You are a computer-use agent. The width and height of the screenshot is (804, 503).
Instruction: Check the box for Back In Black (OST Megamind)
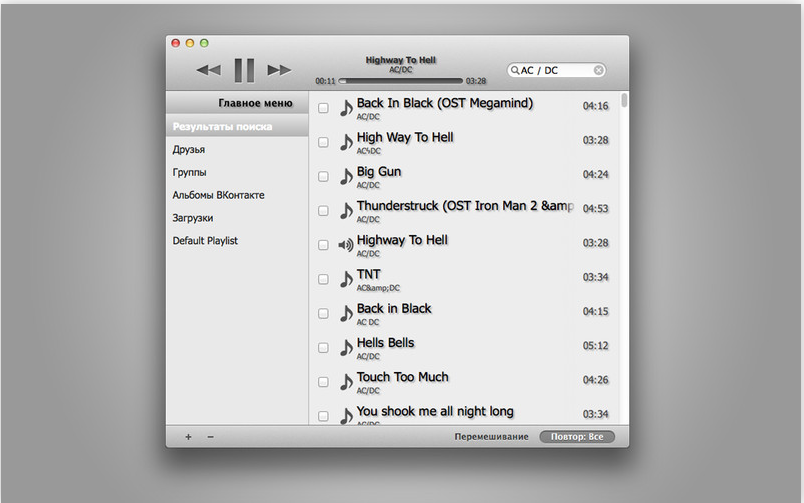tap(323, 108)
